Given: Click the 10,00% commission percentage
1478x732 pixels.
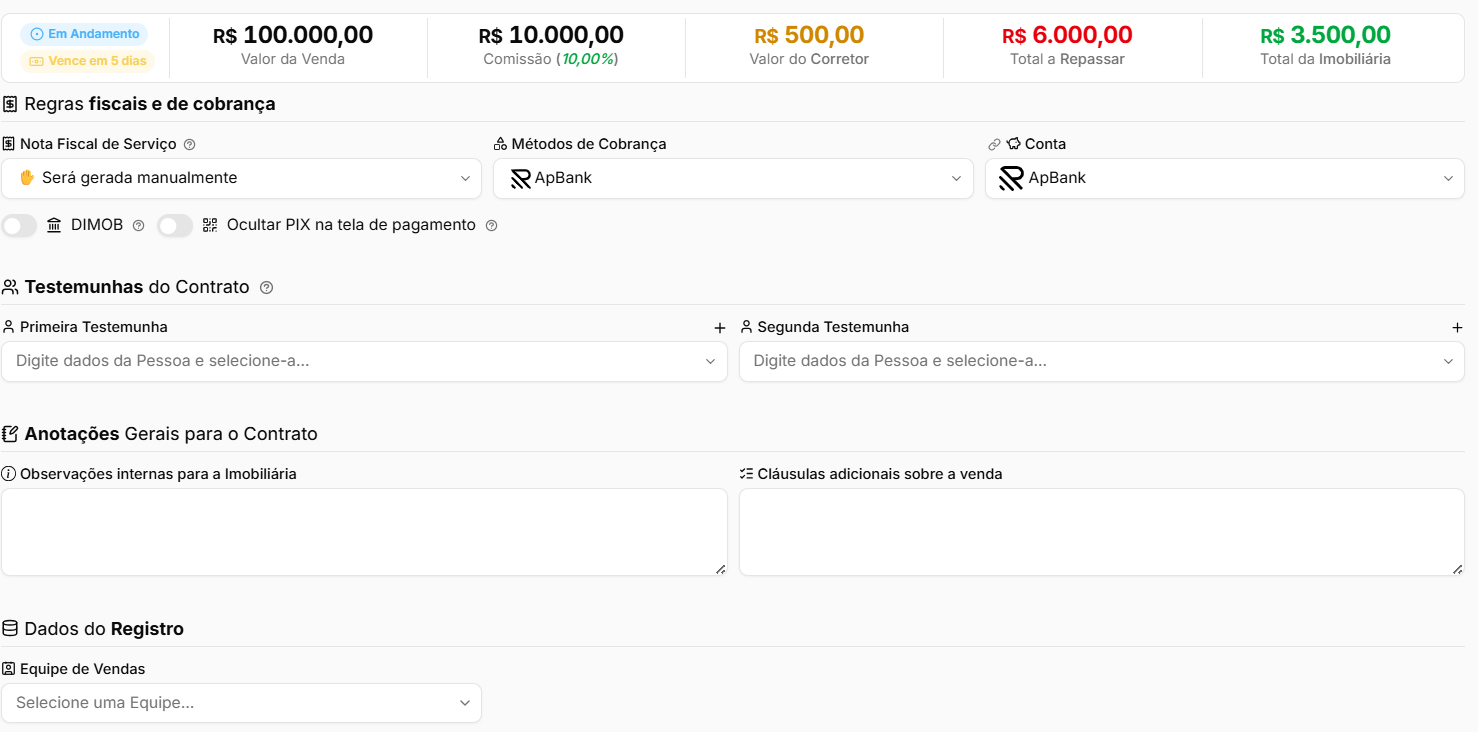Looking at the screenshot, I should click(x=587, y=59).
